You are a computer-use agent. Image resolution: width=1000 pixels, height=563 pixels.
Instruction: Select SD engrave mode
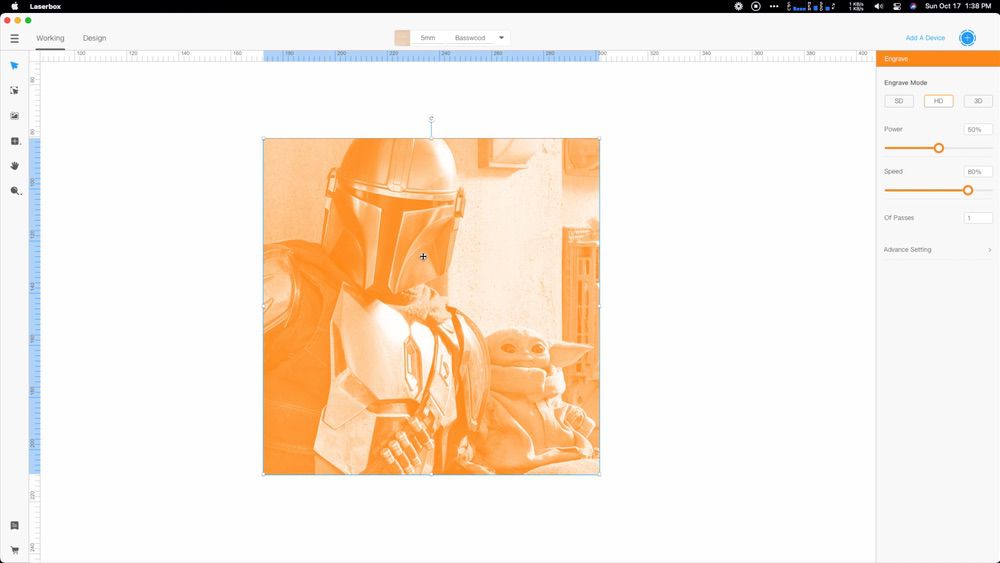click(x=899, y=101)
